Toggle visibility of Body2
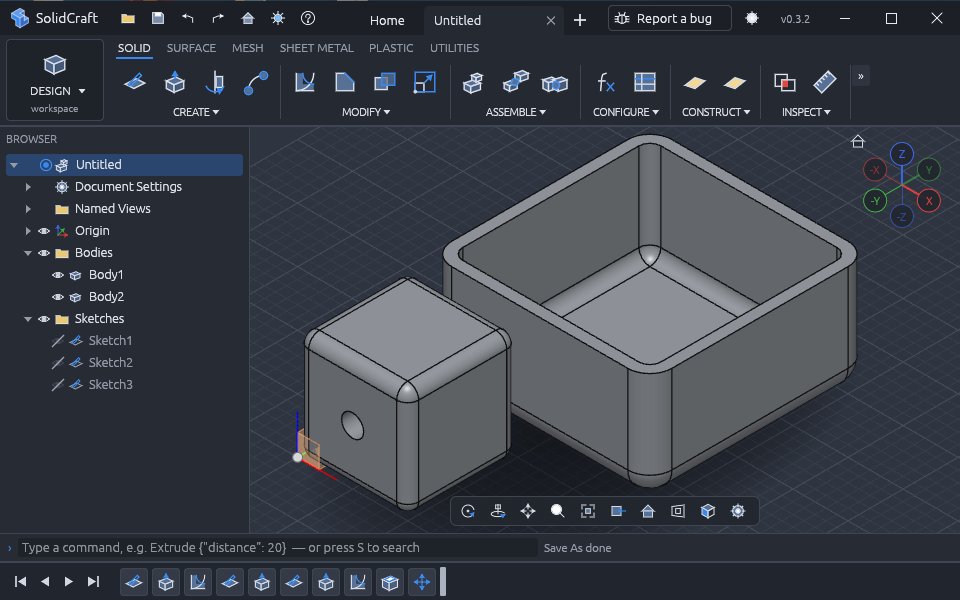960x600 pixels. tap(58, 297)
